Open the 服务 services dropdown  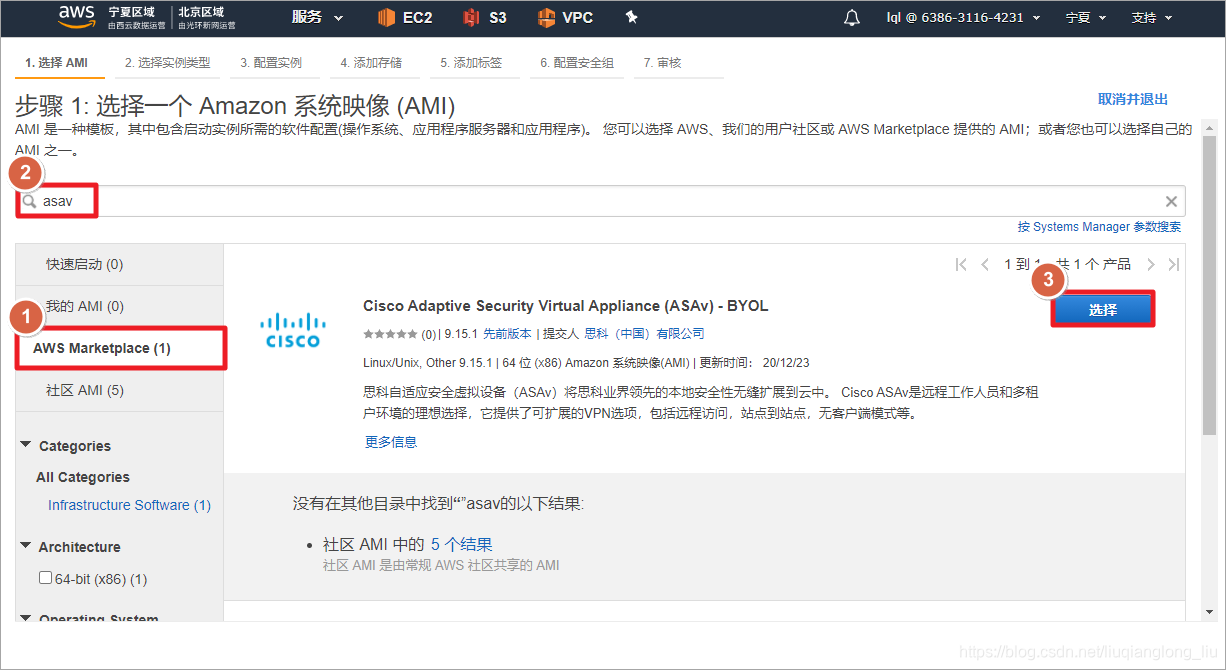(x=318, y=18)
